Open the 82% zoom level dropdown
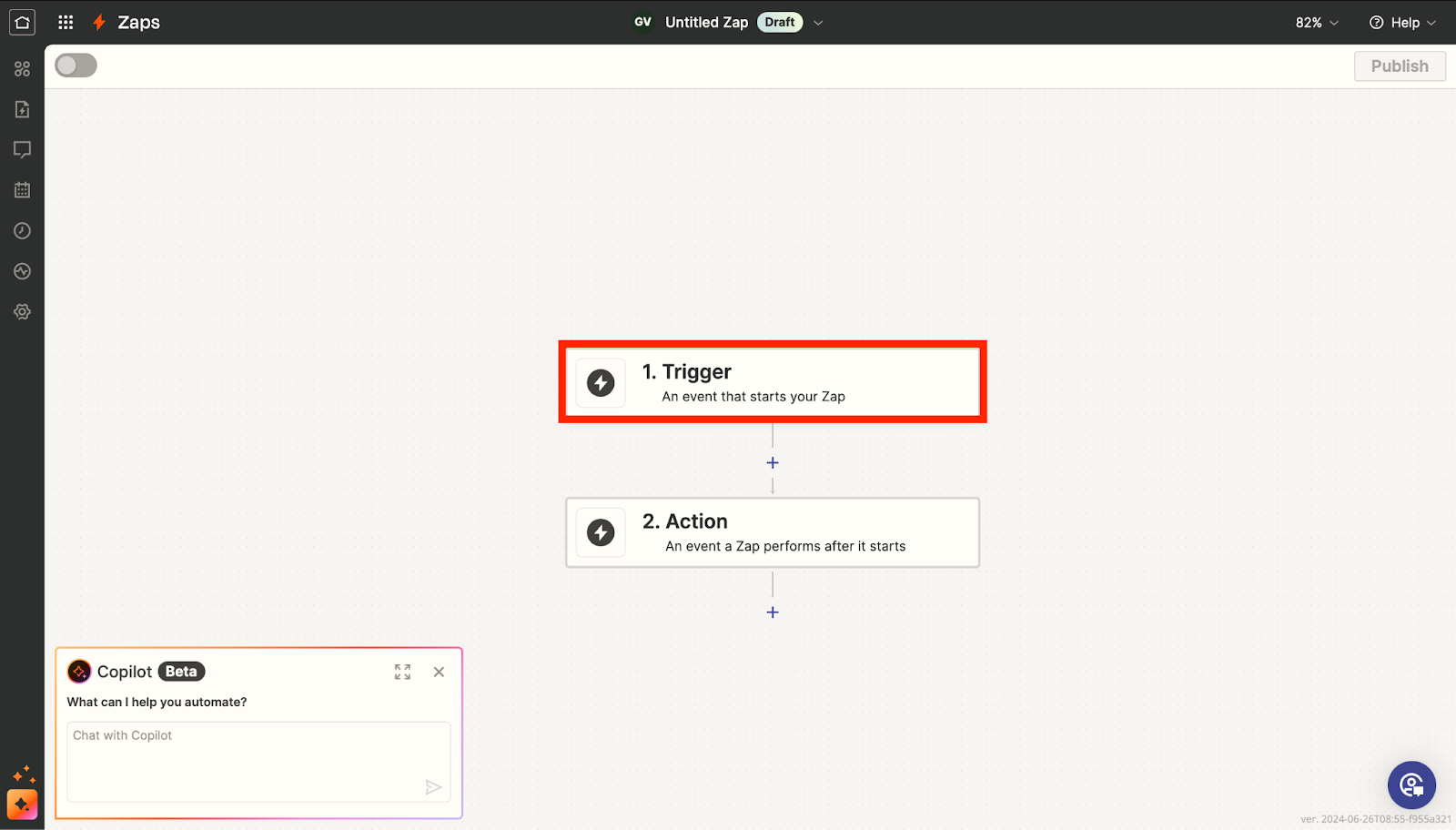 (x=1317, y=22)
